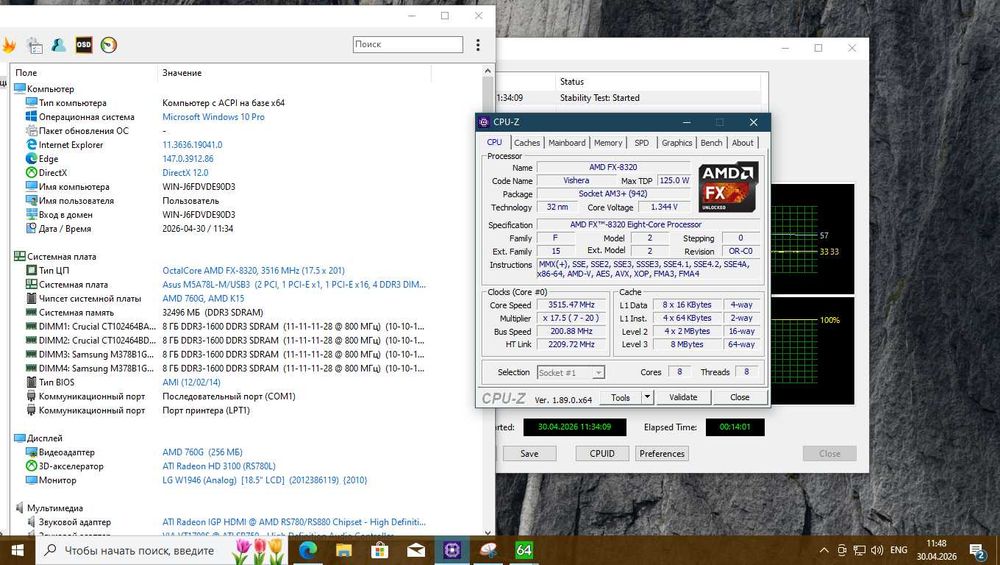Open the AMD 760G (256 МБ) video adapter link
Image resolution: width=1000 pixels, height=565 pixels.
(x=202, y=452)
